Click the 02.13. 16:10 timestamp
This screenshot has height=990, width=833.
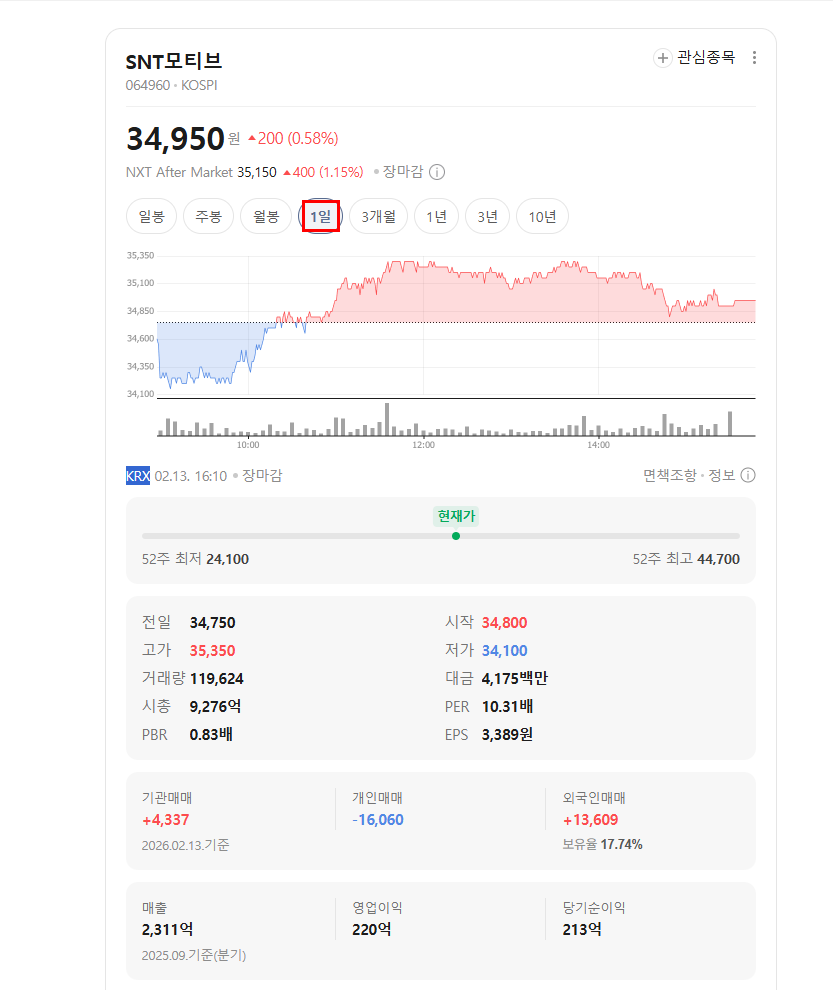pyautogui.click(x=191, y=476)
